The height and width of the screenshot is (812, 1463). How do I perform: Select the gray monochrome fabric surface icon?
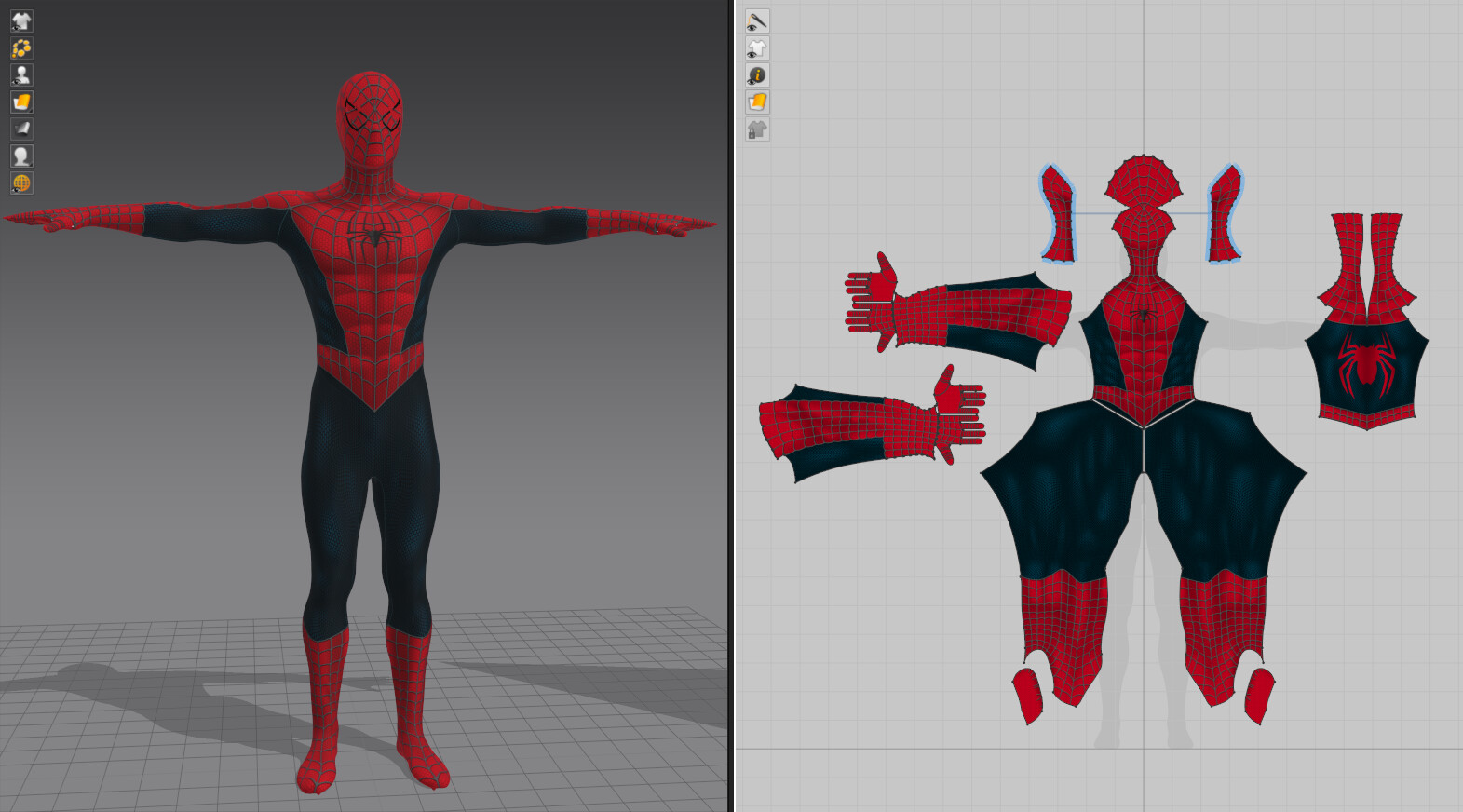[21, 129]
